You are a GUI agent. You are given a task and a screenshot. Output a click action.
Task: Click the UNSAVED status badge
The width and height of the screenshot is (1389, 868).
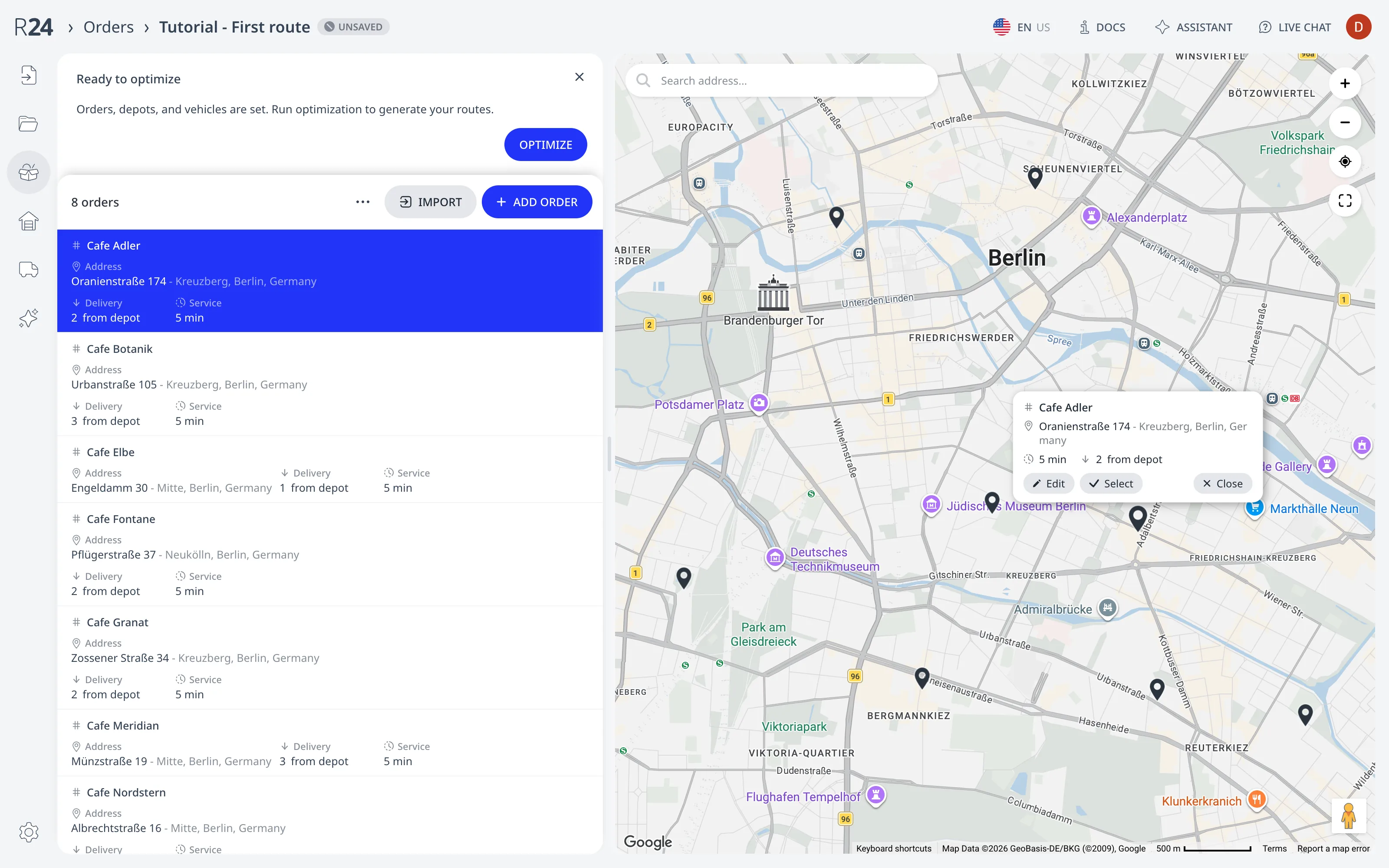click(354, 27)
